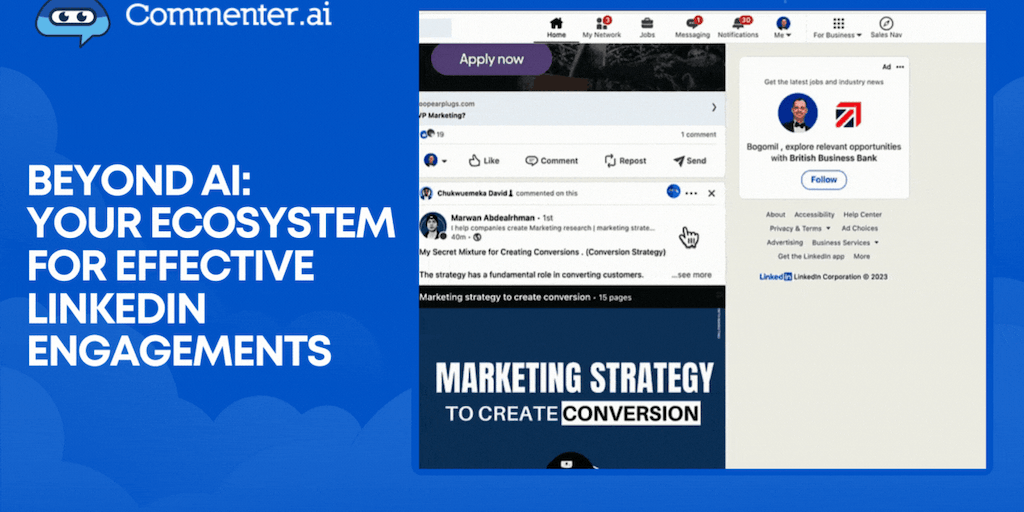
Task: Open the Marketing Strategy document preview
Action: point(572,389)
